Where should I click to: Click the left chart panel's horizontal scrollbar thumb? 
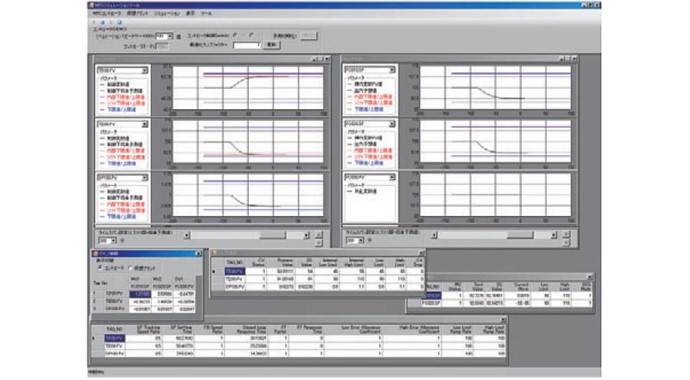[273, 235]
